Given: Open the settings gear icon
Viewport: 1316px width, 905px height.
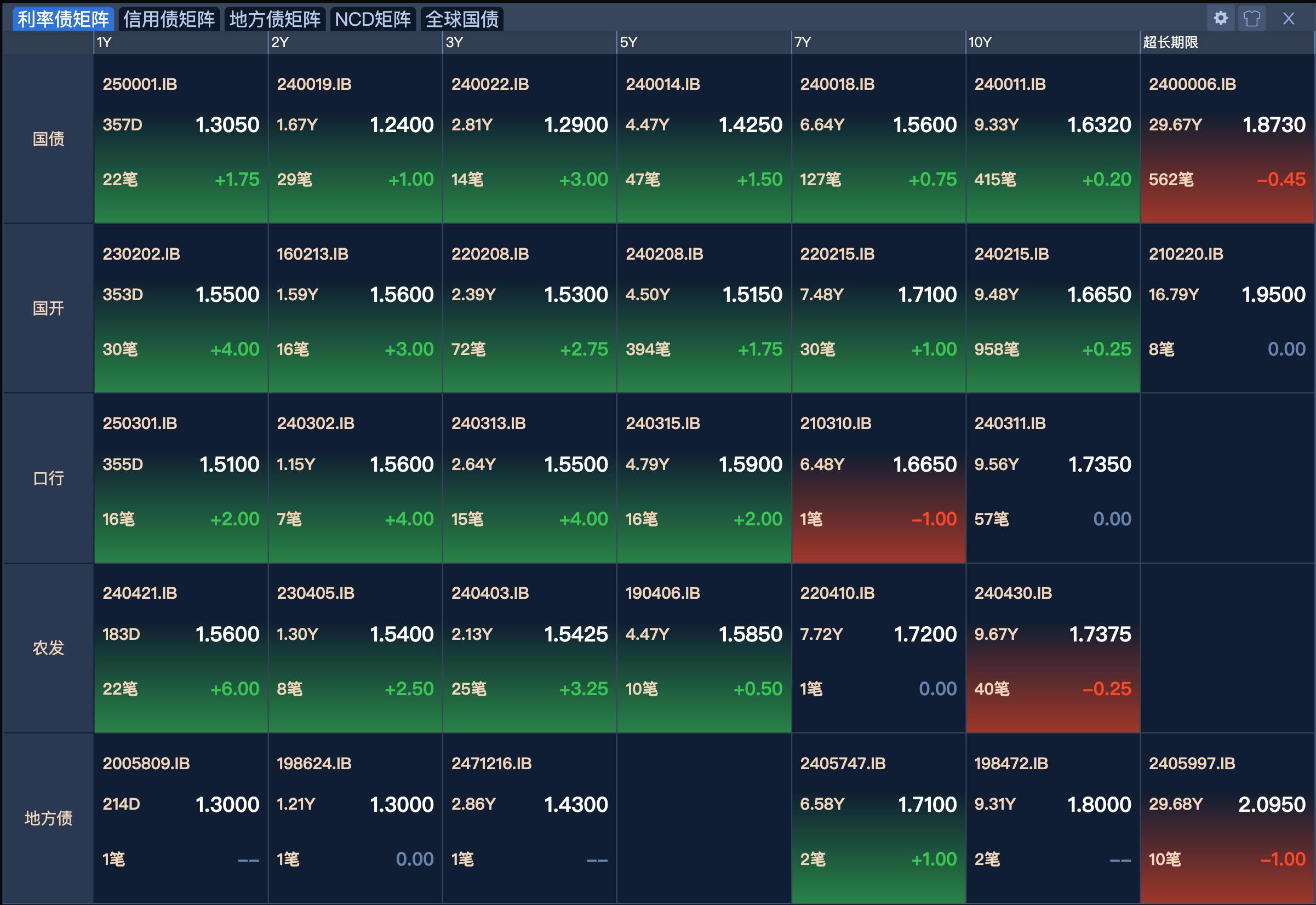Looking at the screenshot, I should point(1220,18).
